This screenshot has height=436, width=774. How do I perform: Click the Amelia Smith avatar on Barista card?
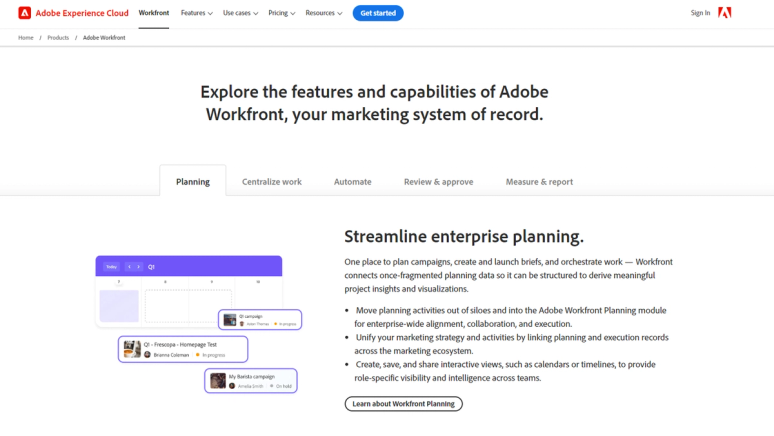[x=232, y=386]
